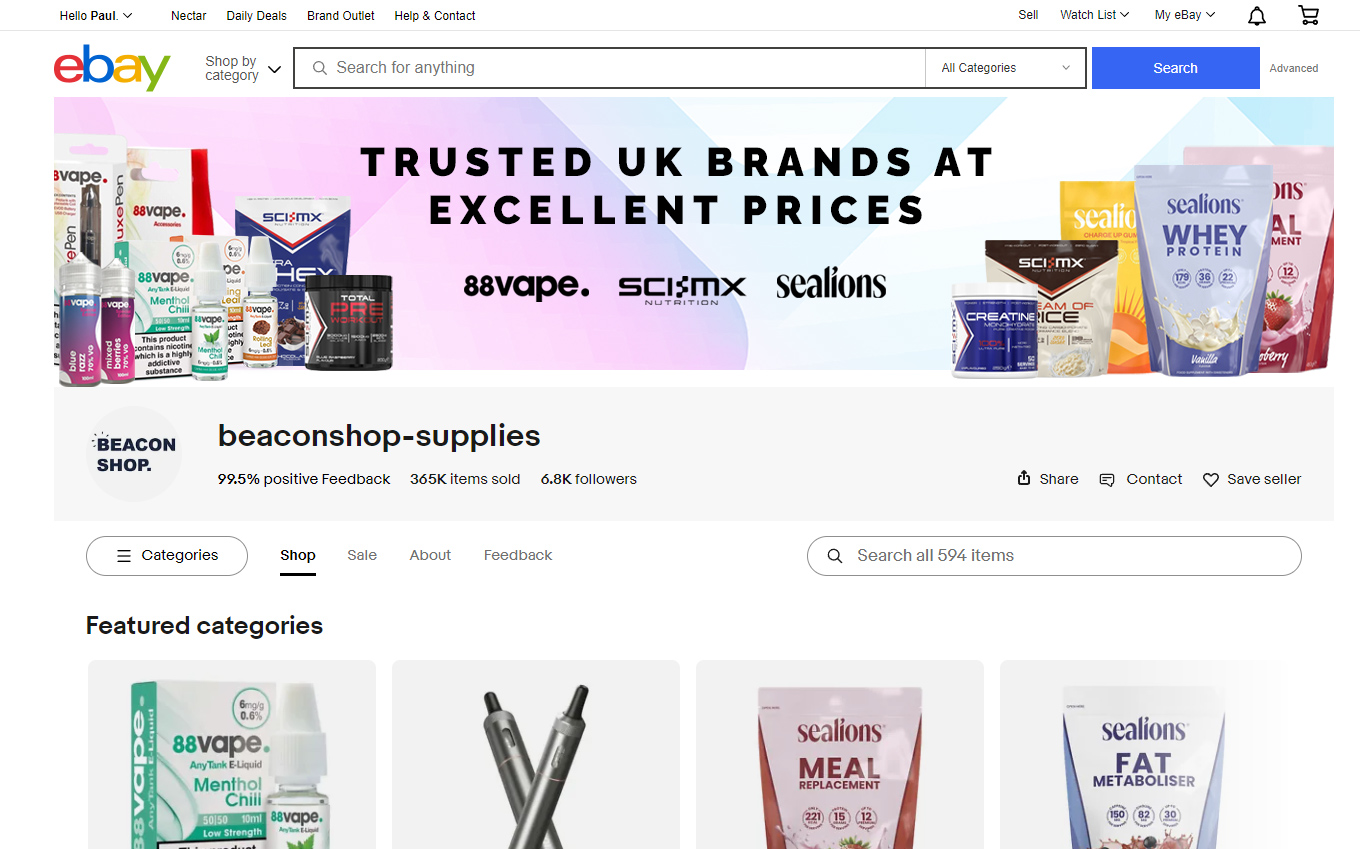Open the notifications bell icon

pos(1257,15)
